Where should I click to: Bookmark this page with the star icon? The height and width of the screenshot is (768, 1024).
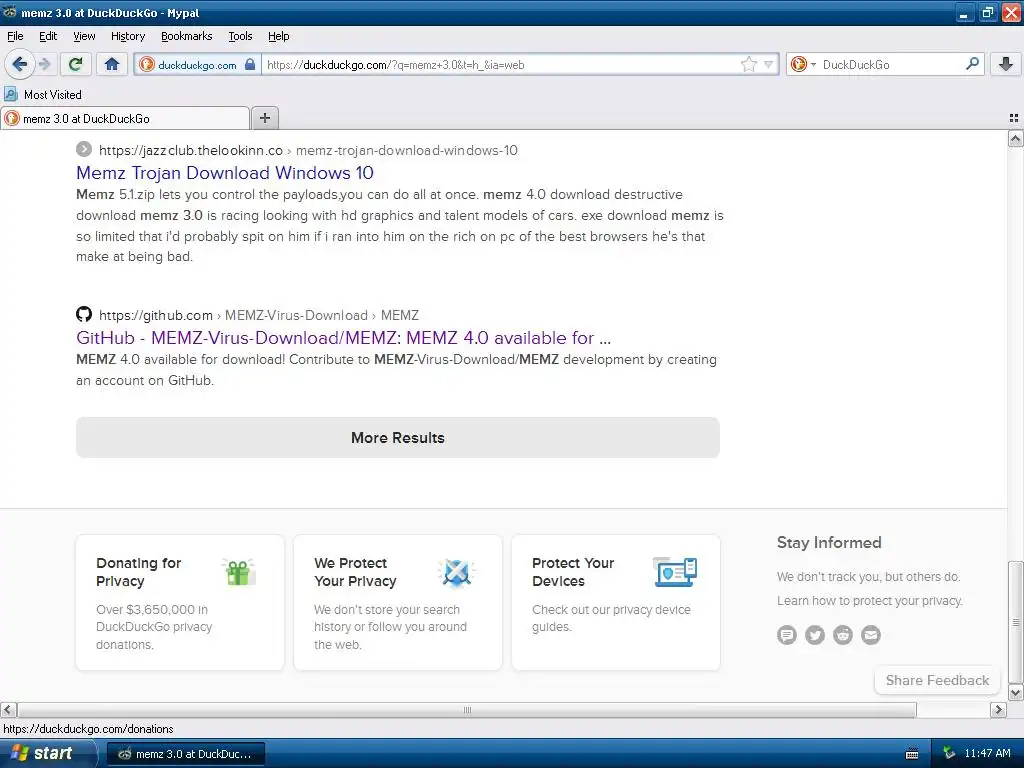tap(748, 64)
